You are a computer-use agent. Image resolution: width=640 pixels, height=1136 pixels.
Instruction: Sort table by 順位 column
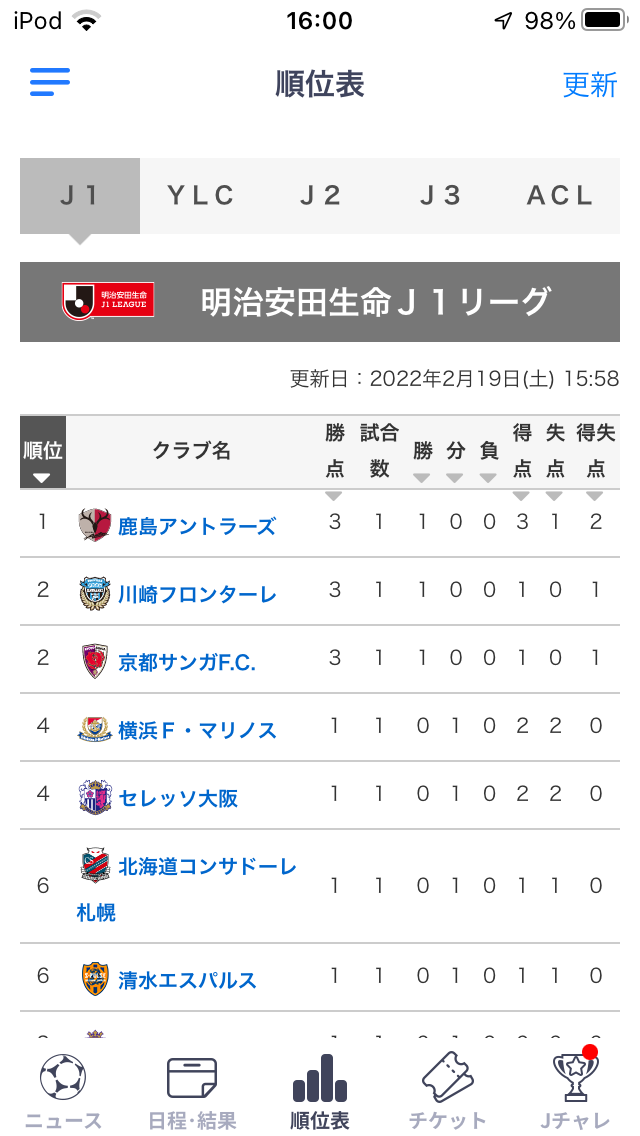point(42,453)
